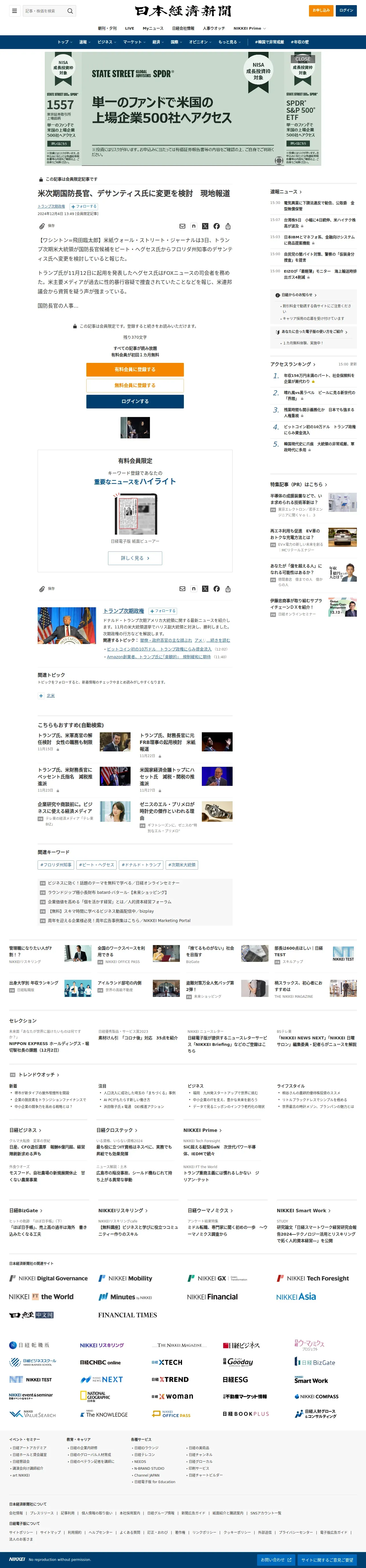Open the NIKKEI COMPASS logo
The width and height of the screenshot is (366, 1568).
[317, 1396]
